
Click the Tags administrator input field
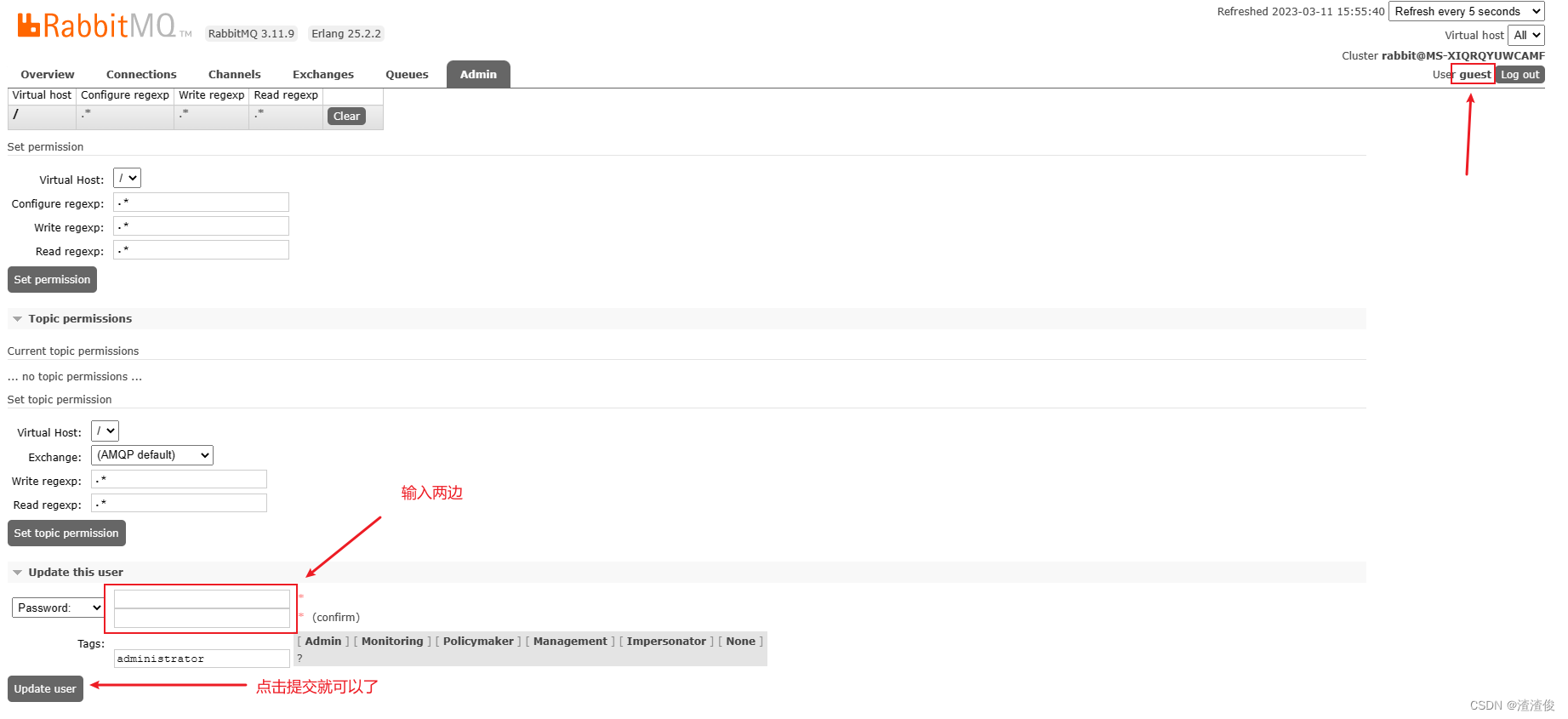(x=202, y=659)
